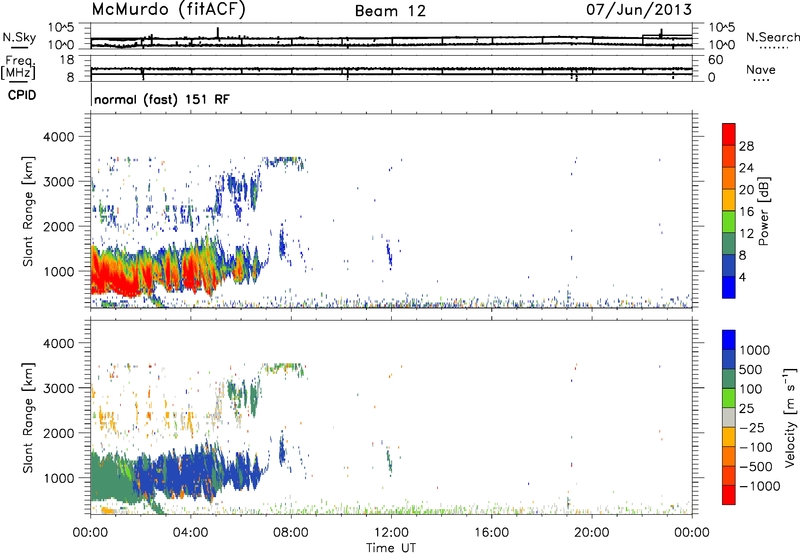This screenshot has height=554, width=800.
Task: Click the Nave legend label
Action: click(761, 70)
